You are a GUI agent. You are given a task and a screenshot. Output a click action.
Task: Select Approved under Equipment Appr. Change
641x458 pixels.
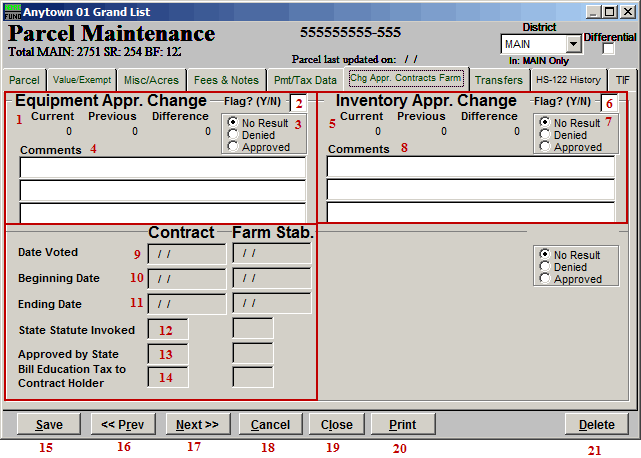pyautogui.click(x=233, y=147)
